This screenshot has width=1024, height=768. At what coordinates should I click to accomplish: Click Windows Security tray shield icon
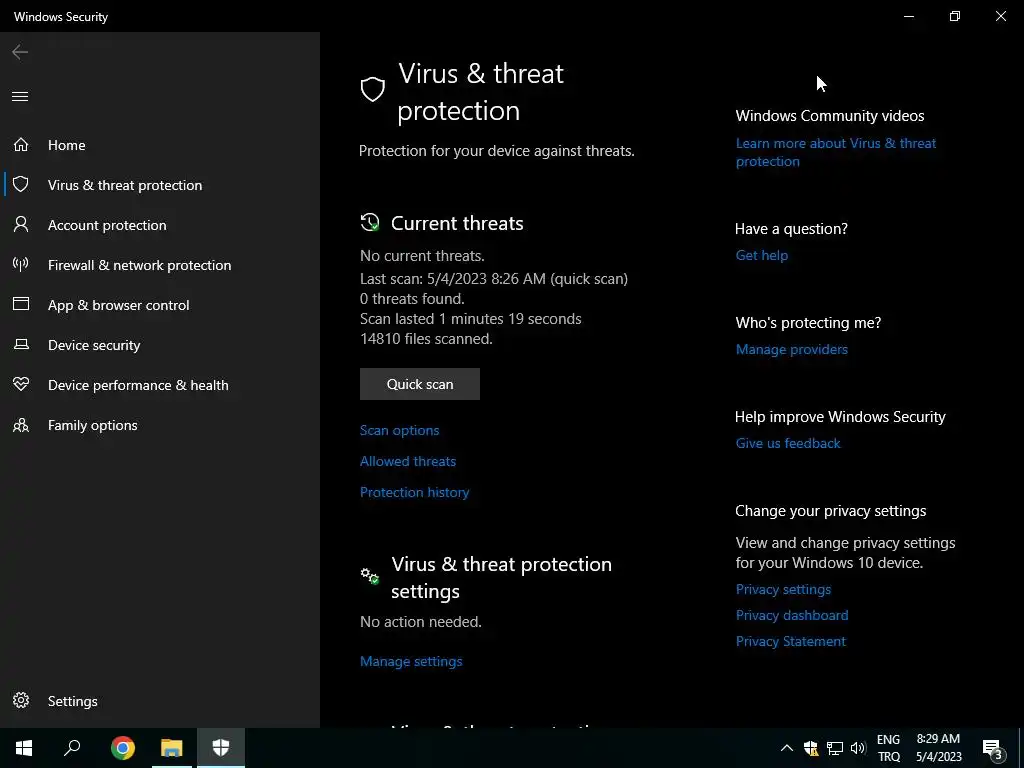click(811, 748)
